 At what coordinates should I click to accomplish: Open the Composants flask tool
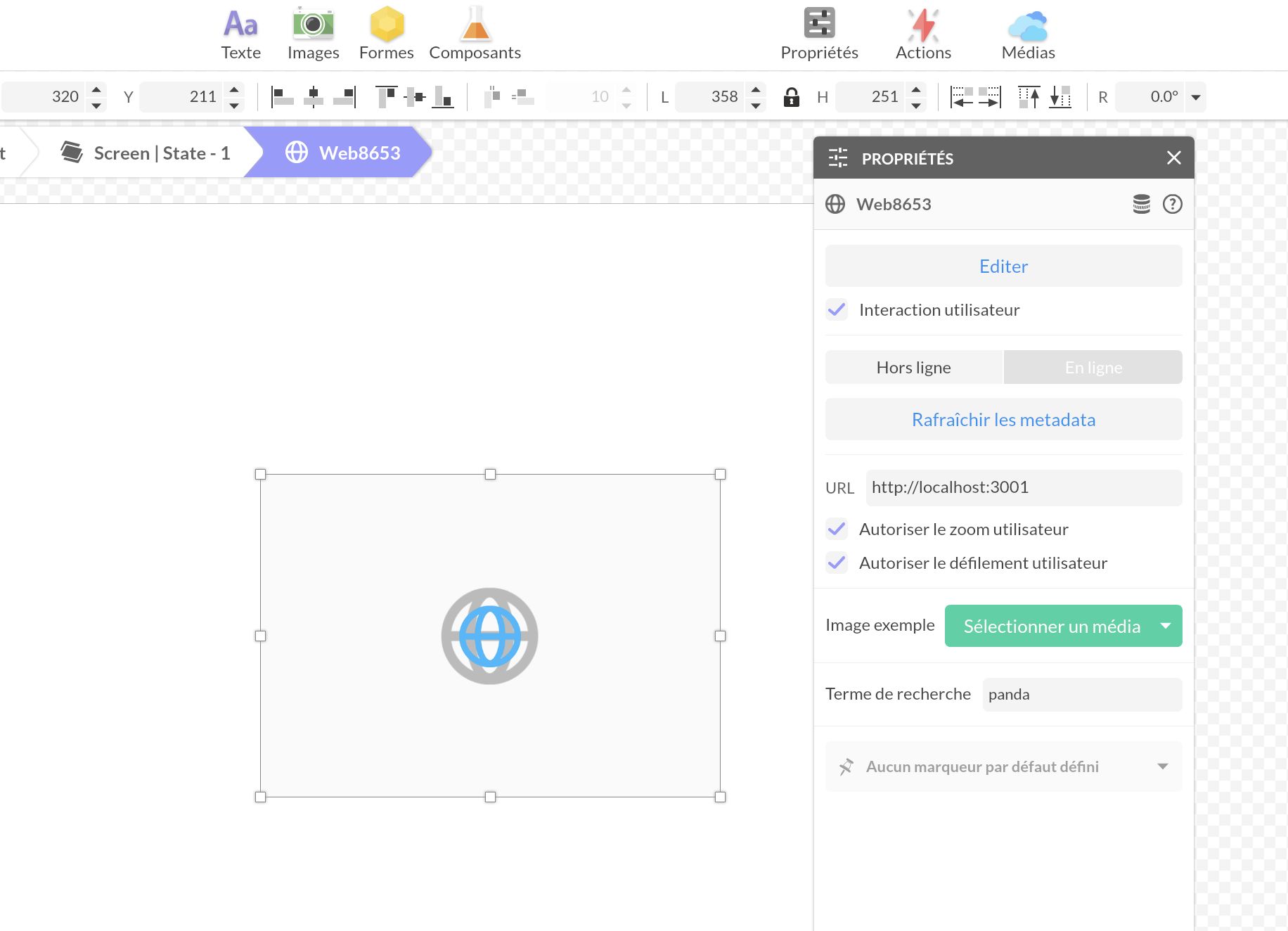[x=475, y=34]
